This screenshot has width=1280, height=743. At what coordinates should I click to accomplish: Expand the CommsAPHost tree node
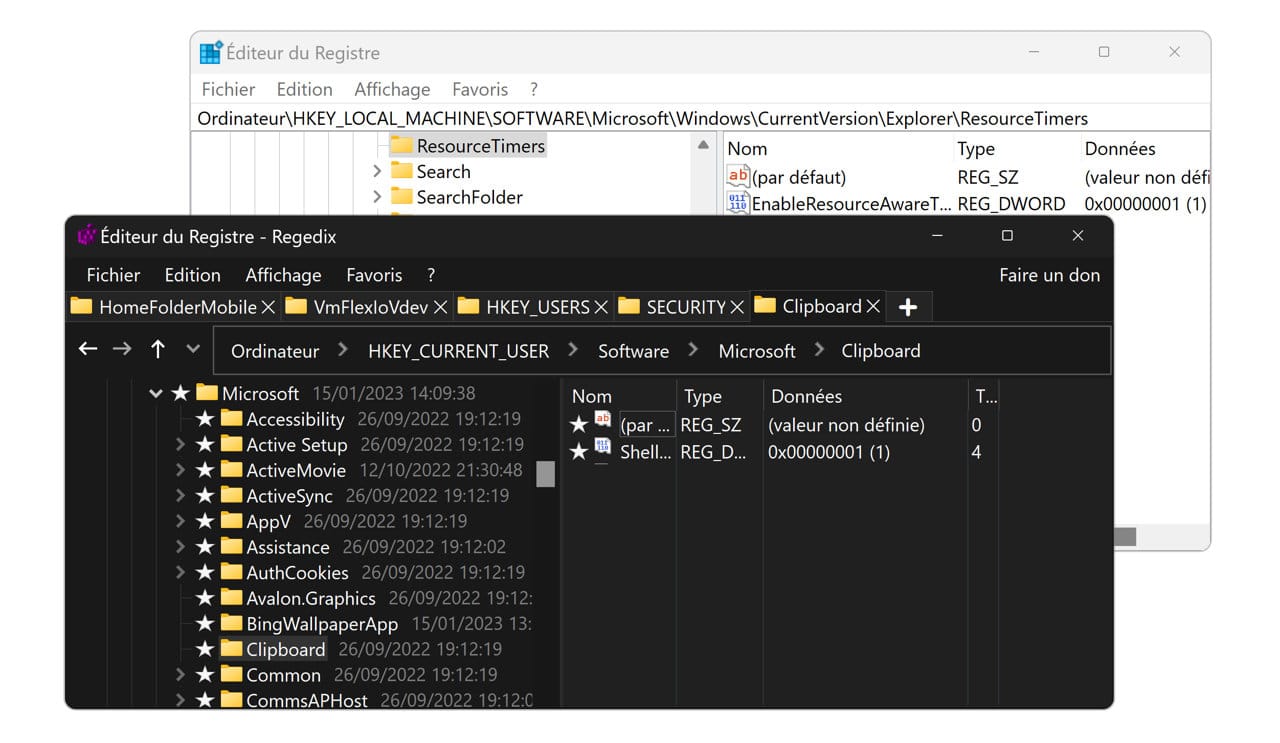[x=180, y=701]
